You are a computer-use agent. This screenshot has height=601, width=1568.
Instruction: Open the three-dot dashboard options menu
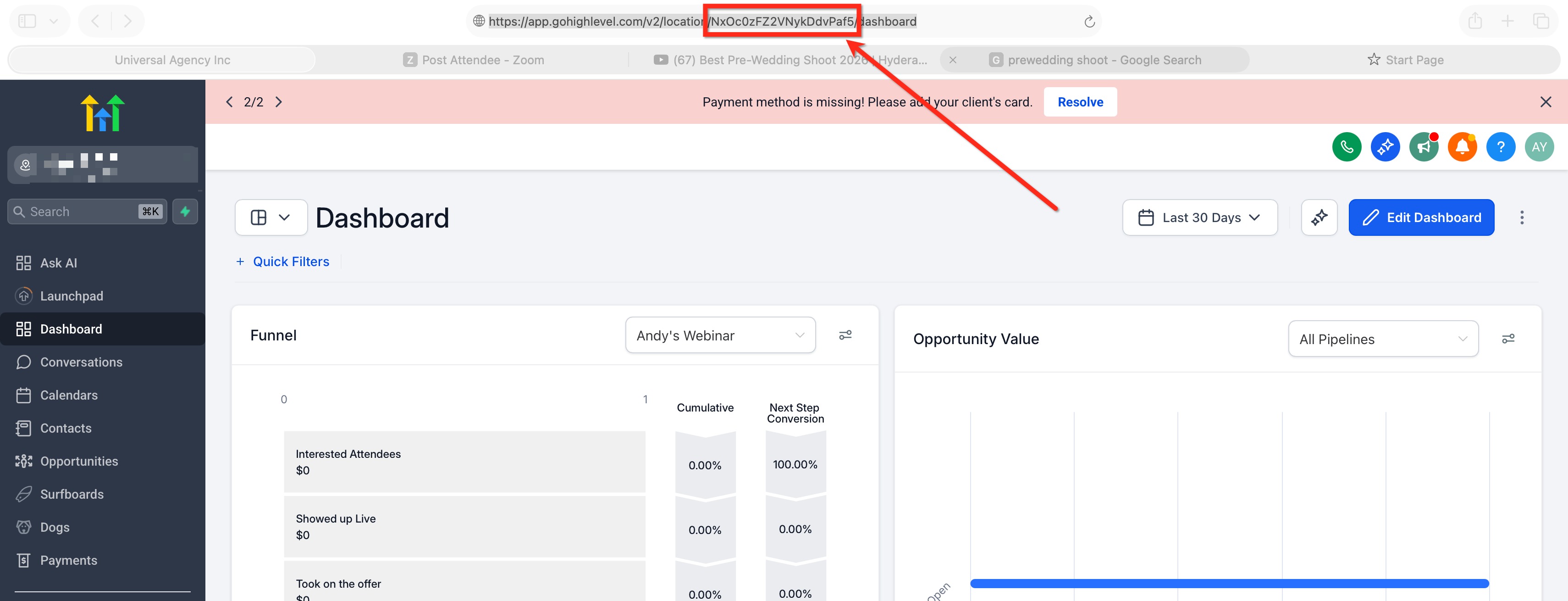coord(1521,217)
